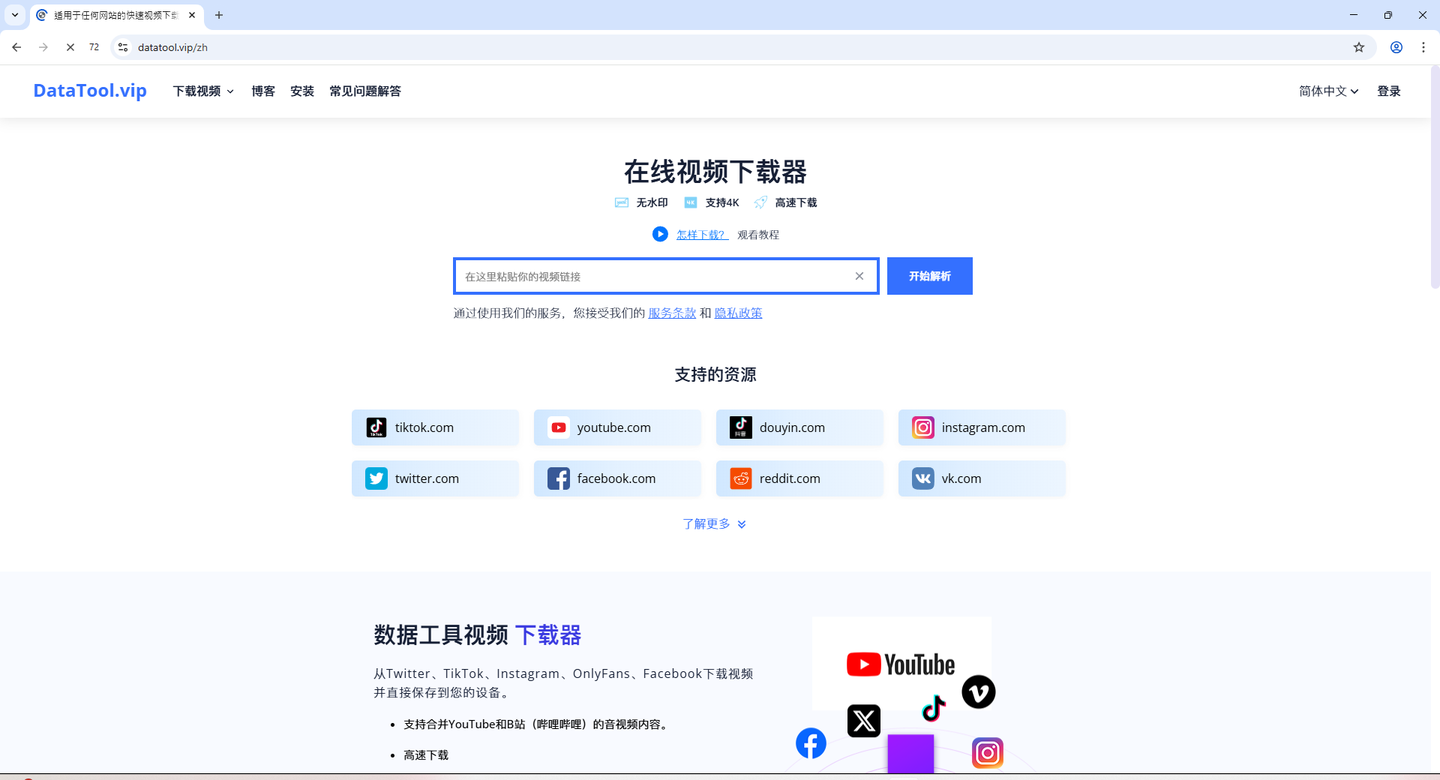Image resolution: width=1440 pixels, height=780 pixels.
Task: Click the Douyin icon beside douyin.com
Action: (741, 428)
